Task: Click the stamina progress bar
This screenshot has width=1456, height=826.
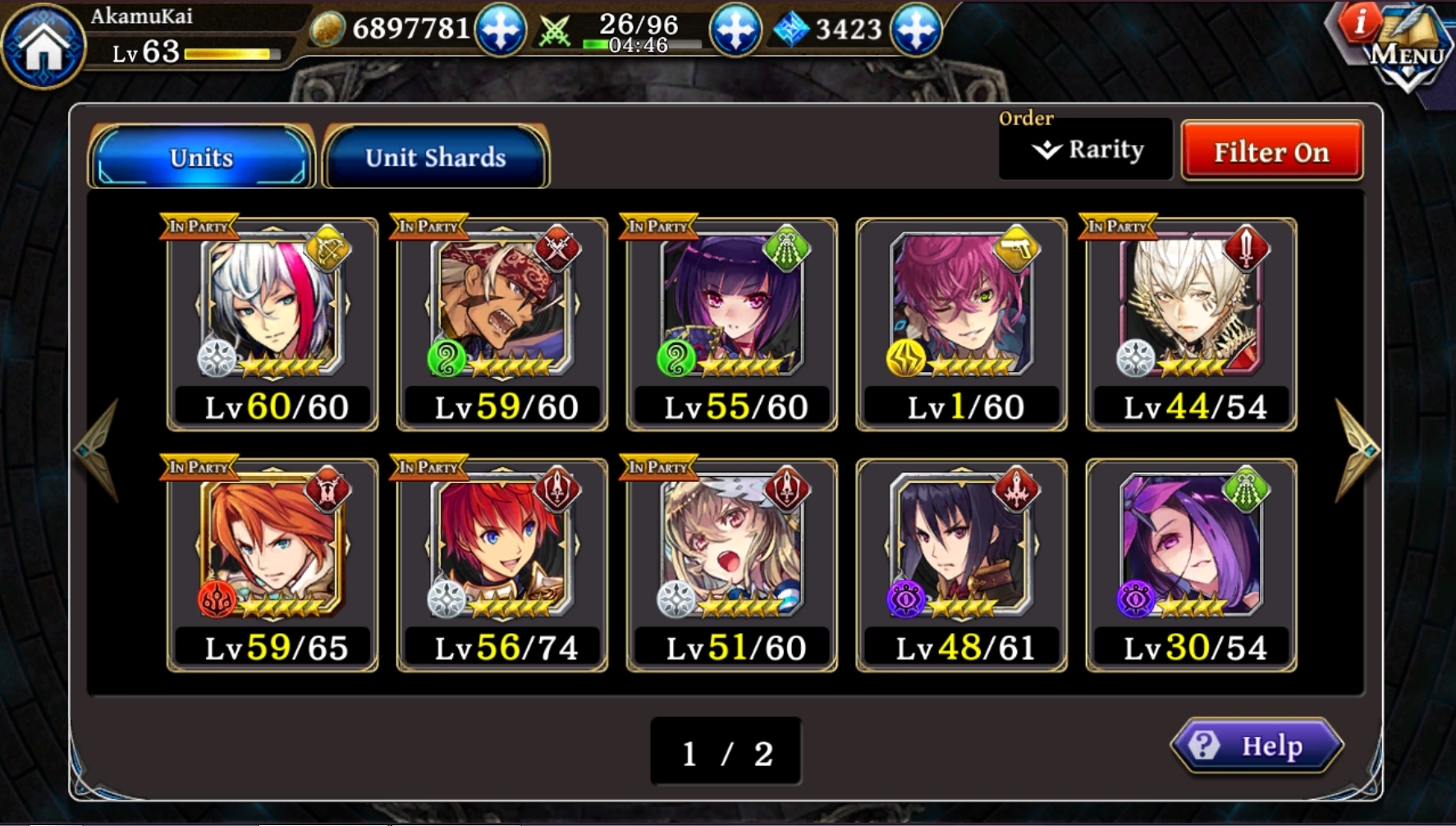Action: tap(641, 45)
